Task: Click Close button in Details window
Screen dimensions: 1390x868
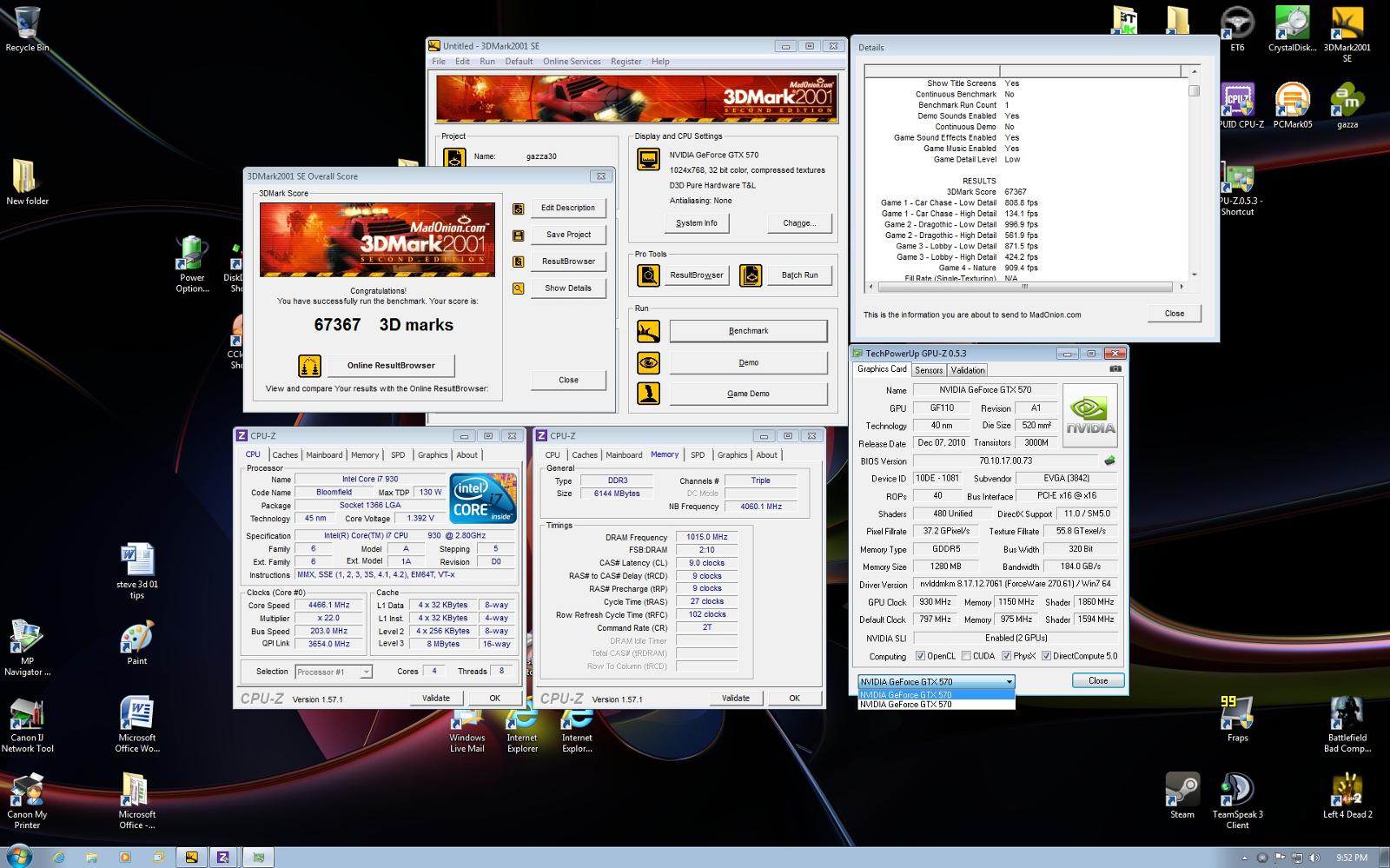Action: click(1175, 314)
